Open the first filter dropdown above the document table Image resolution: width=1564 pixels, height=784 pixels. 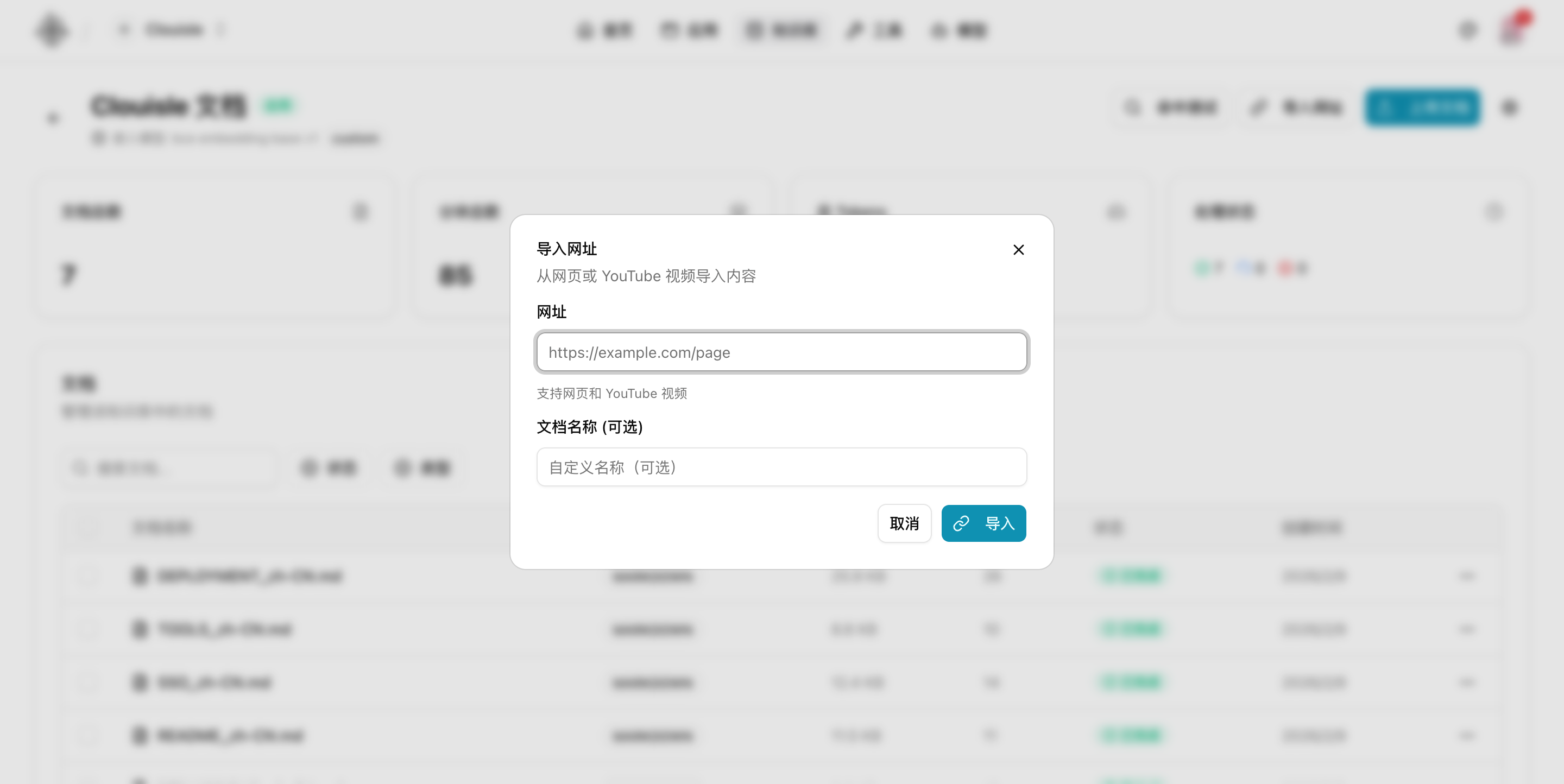[x=328, y=468]
